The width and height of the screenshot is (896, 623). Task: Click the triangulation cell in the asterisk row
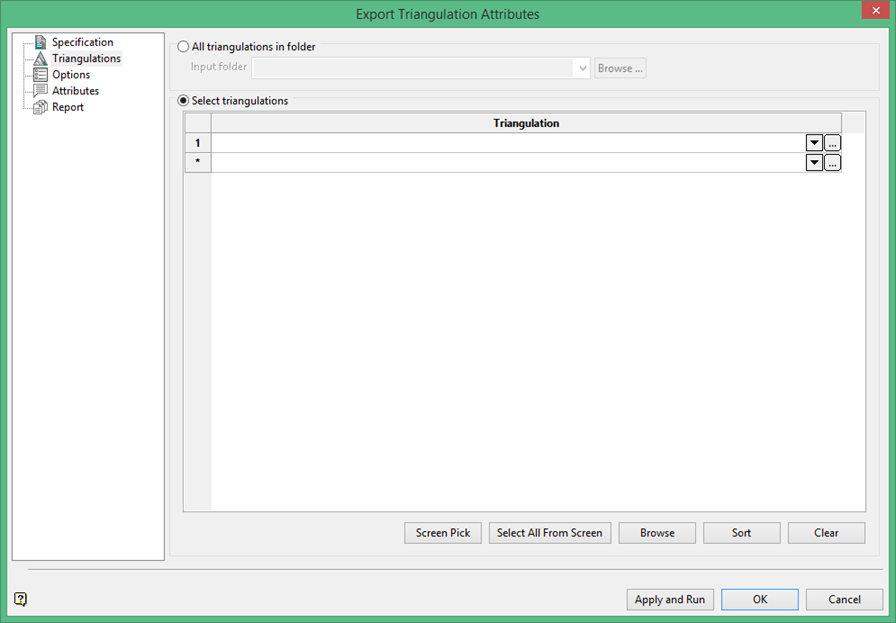pyautogui.click(x=508, y=162)
